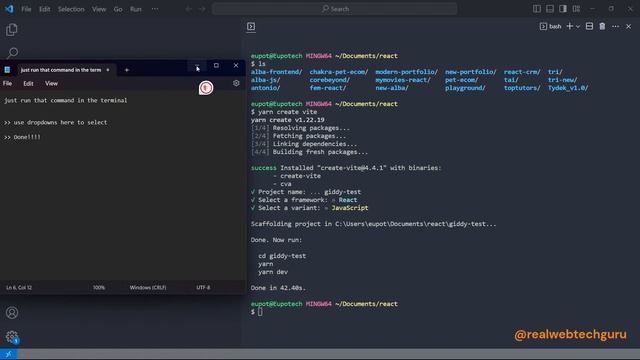Select the bash terminal profile

tap(551, 27)
